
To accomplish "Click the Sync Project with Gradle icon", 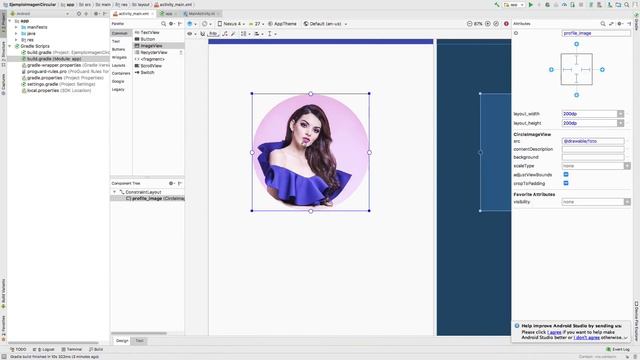I will [x=609, y=5].
